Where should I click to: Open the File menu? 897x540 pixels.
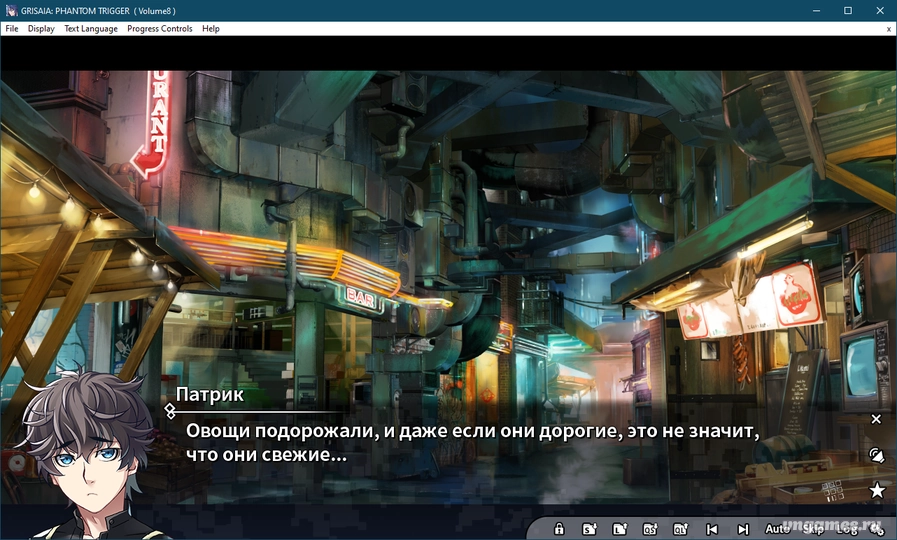[x=11, y=29]
